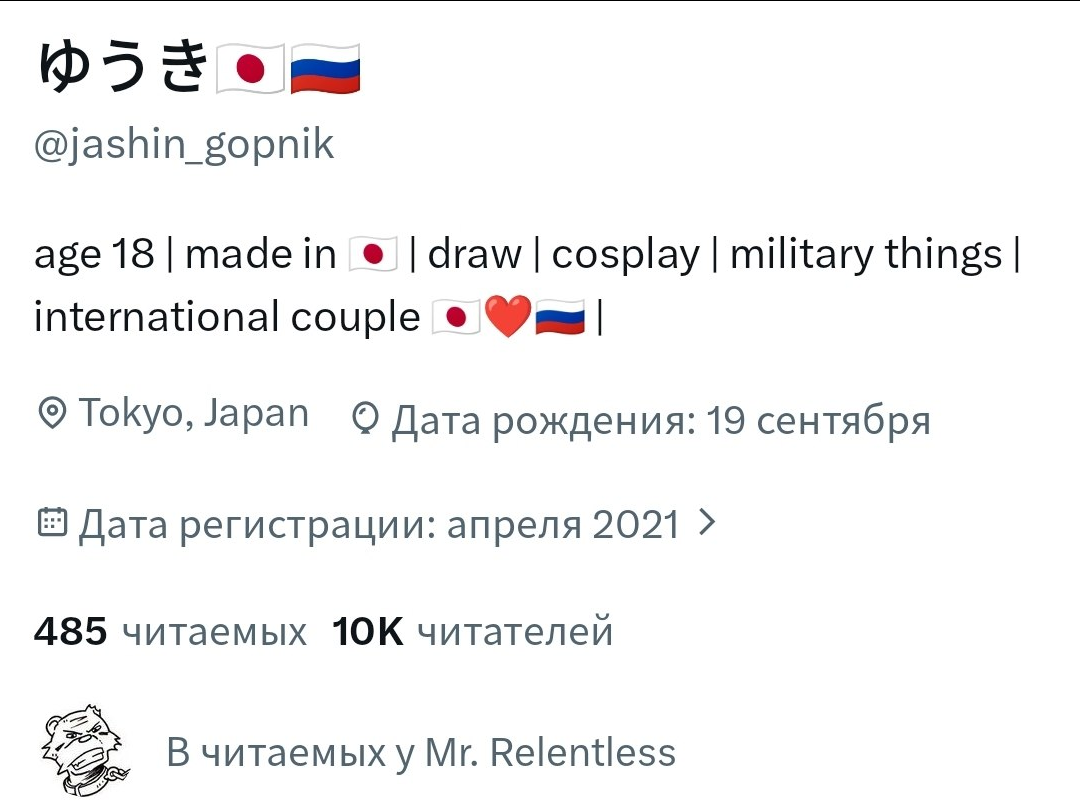Open the 485 читаемых following list
The image size is (1080, 803).
pyautogui.click(x=170, y=631)
